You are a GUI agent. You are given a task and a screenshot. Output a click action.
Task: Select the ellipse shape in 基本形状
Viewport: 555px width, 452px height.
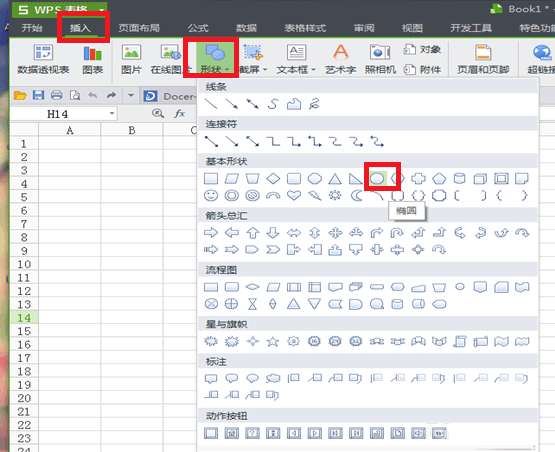click(x=377, y=178)
